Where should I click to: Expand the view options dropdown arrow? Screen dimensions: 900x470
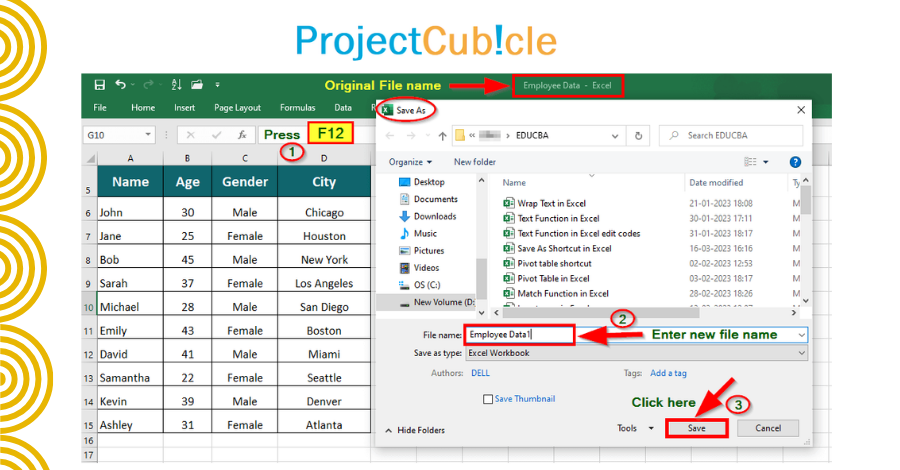[766, 162]
